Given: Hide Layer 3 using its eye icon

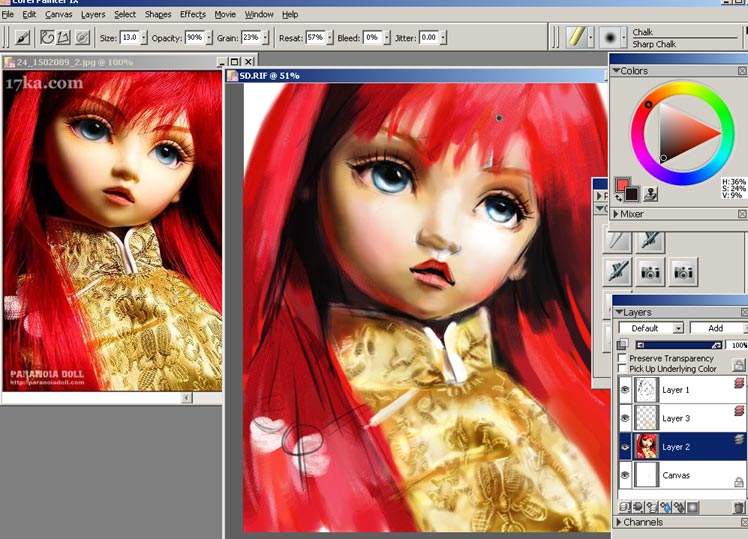Looking at the screenshot, I should (x=625, y=418).
